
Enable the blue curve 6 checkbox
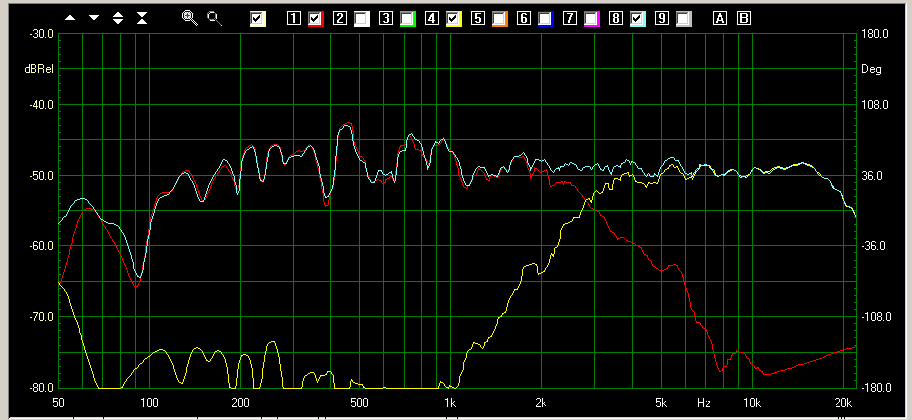pos(546,18)
